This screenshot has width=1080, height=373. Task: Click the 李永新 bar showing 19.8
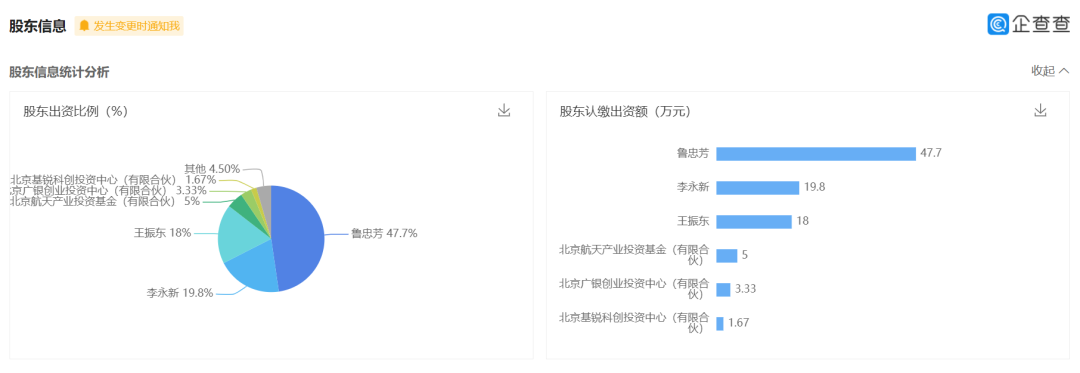758,187
